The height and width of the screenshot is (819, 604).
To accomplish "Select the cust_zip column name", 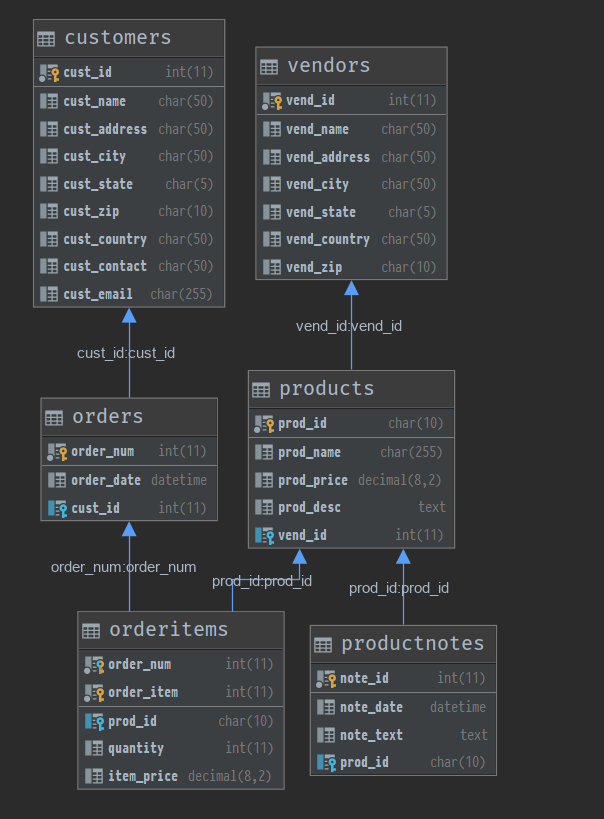I will point(91,212).
